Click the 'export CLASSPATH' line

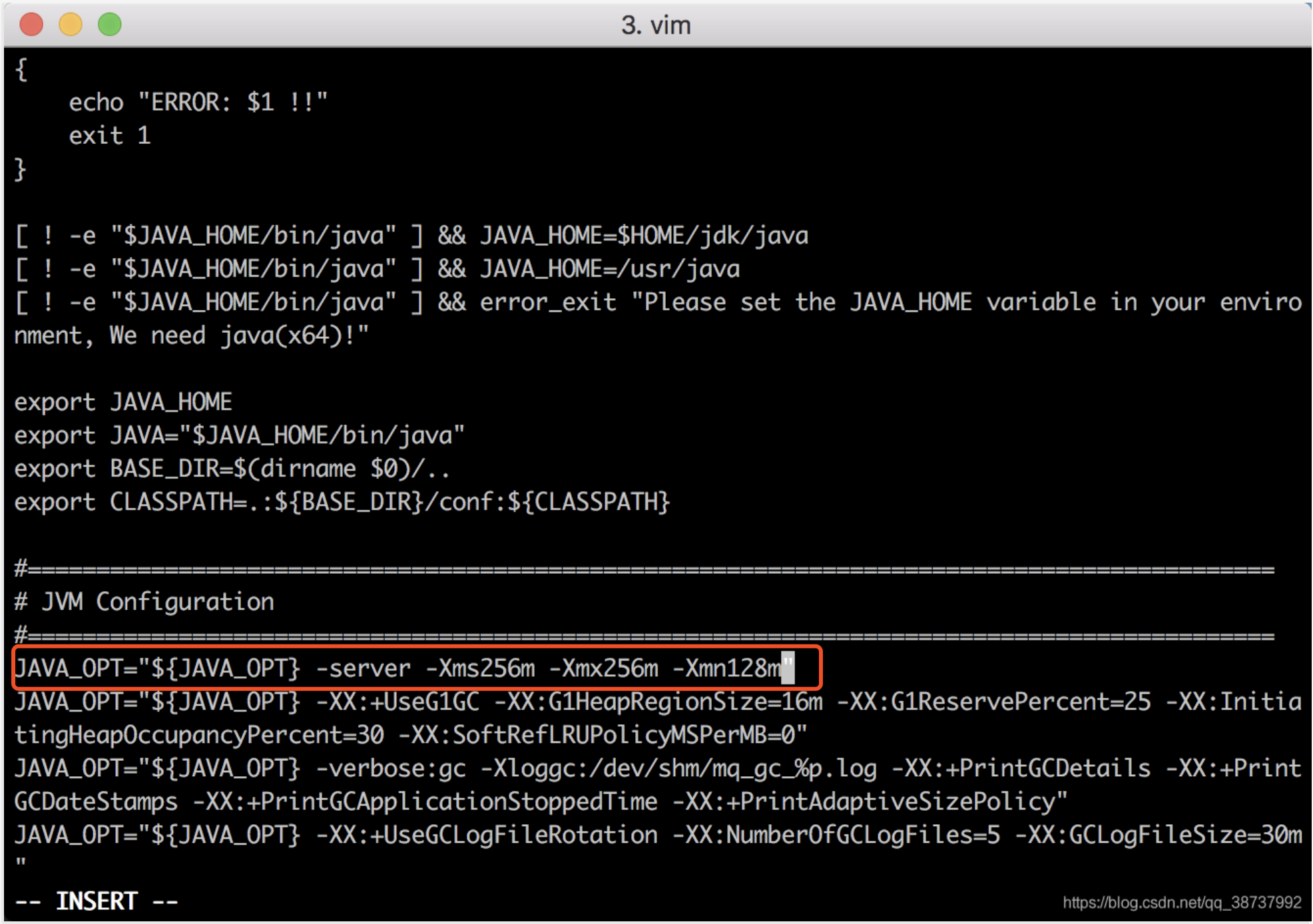342,502
